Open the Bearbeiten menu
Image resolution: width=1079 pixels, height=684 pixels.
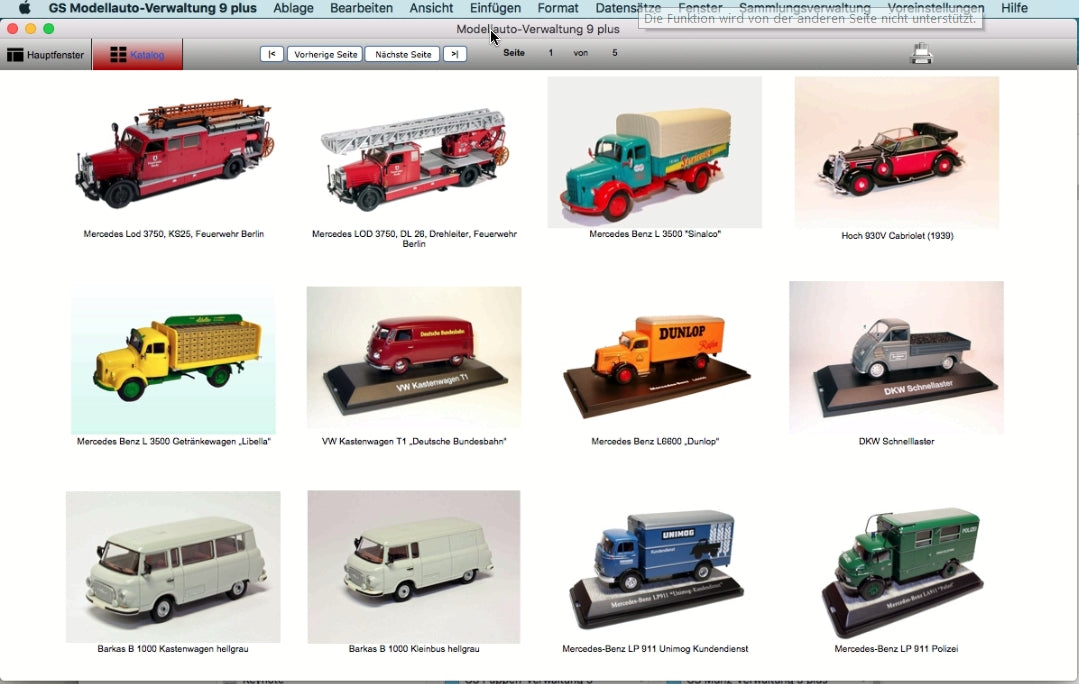click(x=361, y=8)
